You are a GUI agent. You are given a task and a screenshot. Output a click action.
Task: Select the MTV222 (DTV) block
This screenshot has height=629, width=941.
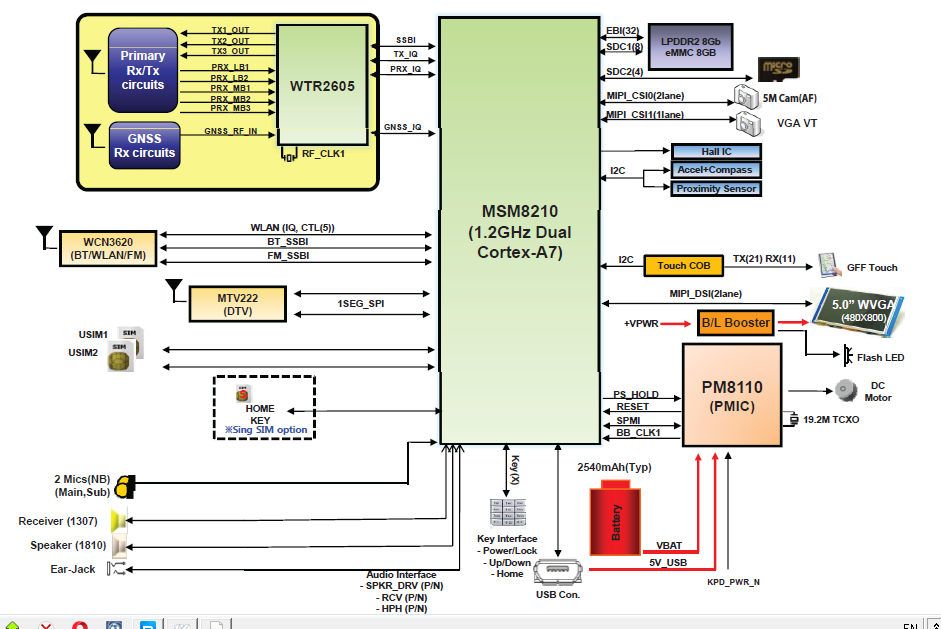coord(238,304)
